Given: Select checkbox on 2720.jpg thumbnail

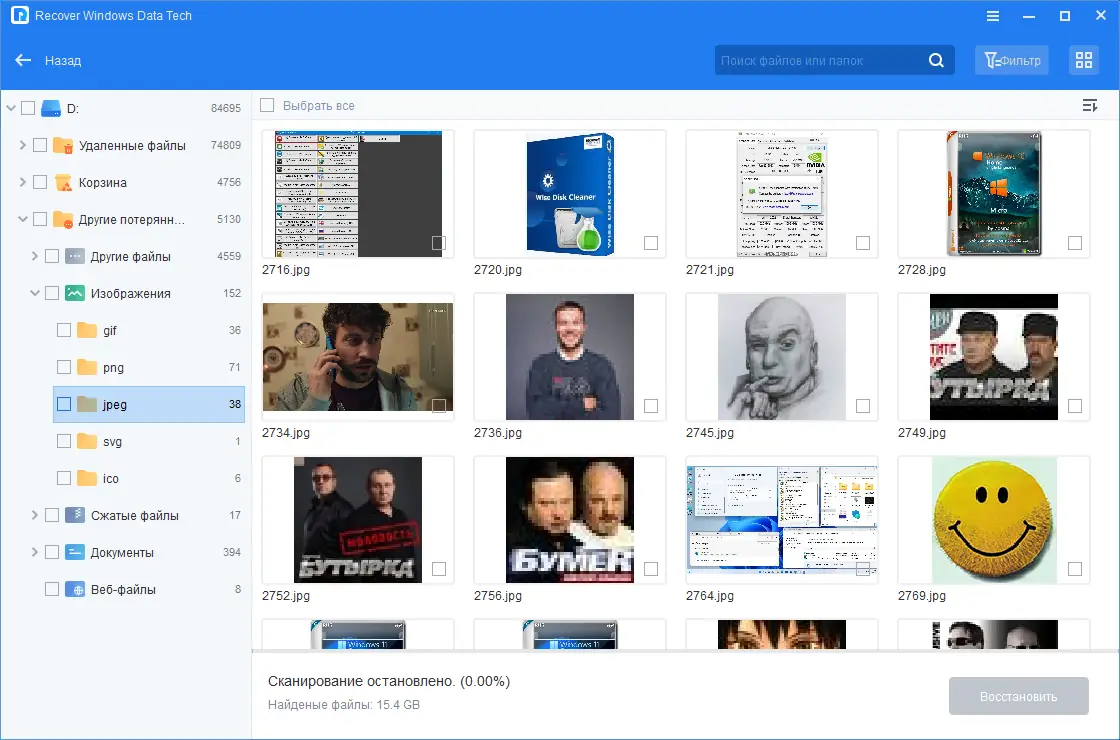Looking at the screenshot, I should click(x=651, y=243).
